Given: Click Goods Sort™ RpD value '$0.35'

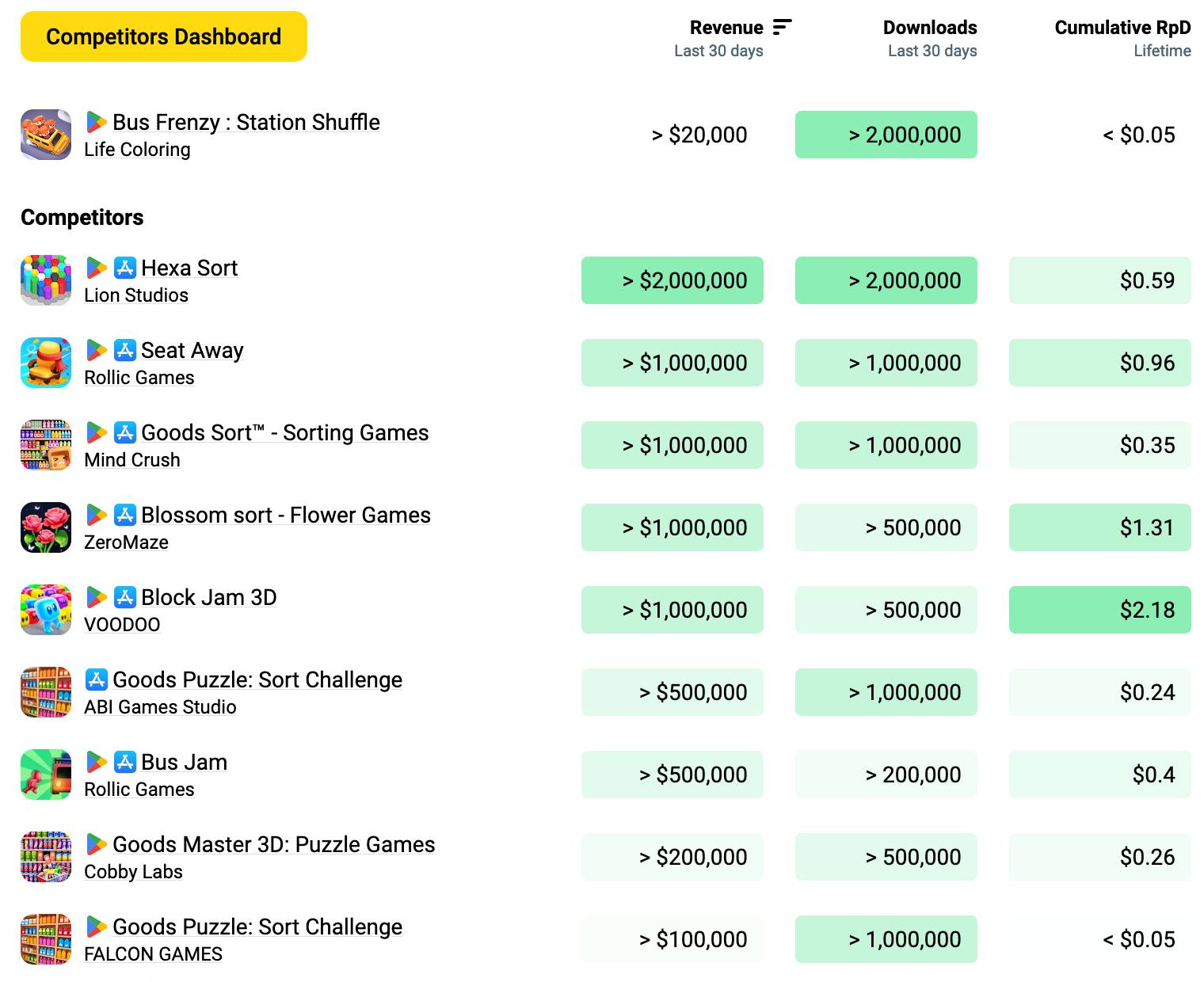Looking at the screenshot, I should pyautogui.click(x=1100, y=445).
